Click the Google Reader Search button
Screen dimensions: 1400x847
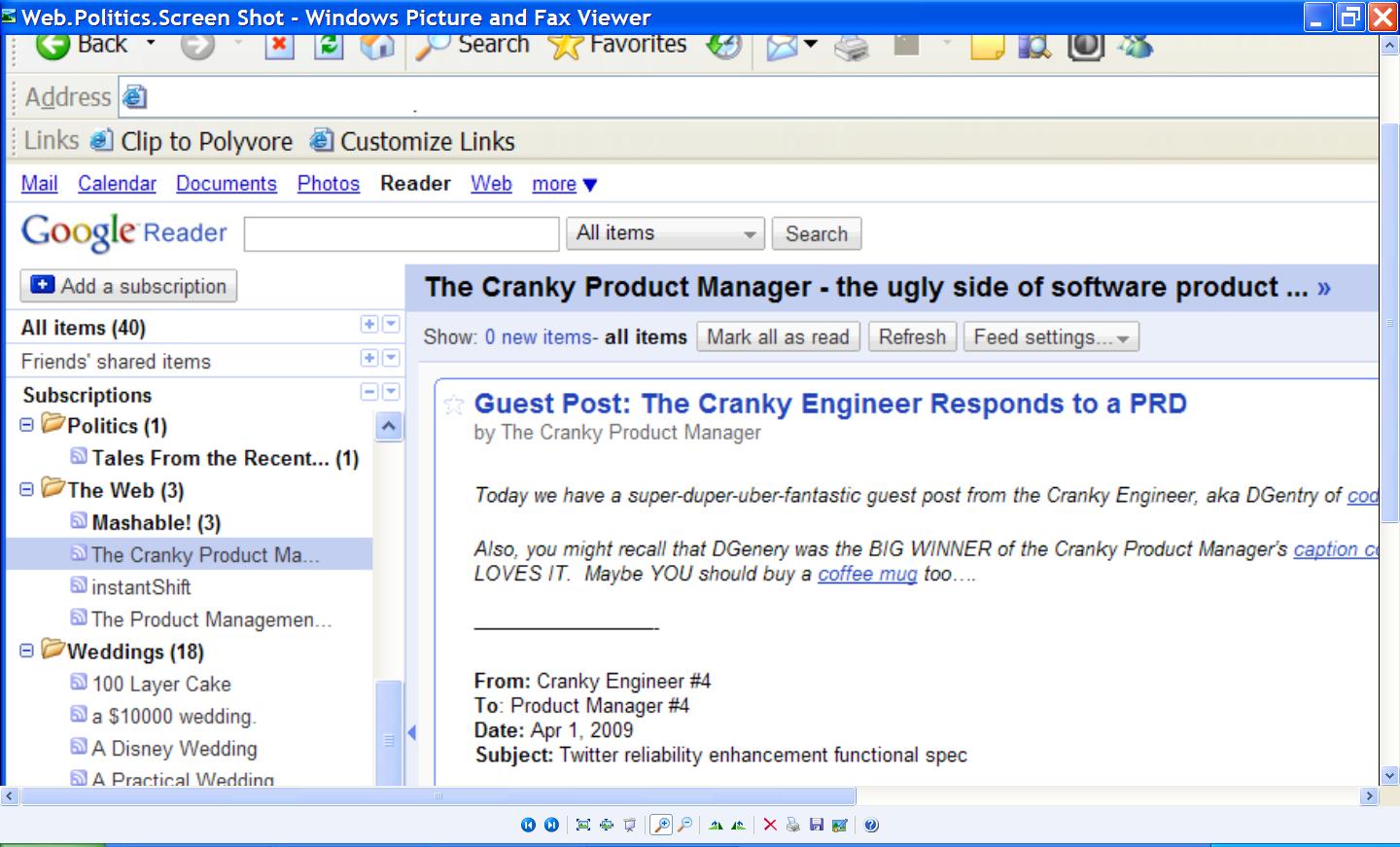pyautogui.click(x=817, y=233)
